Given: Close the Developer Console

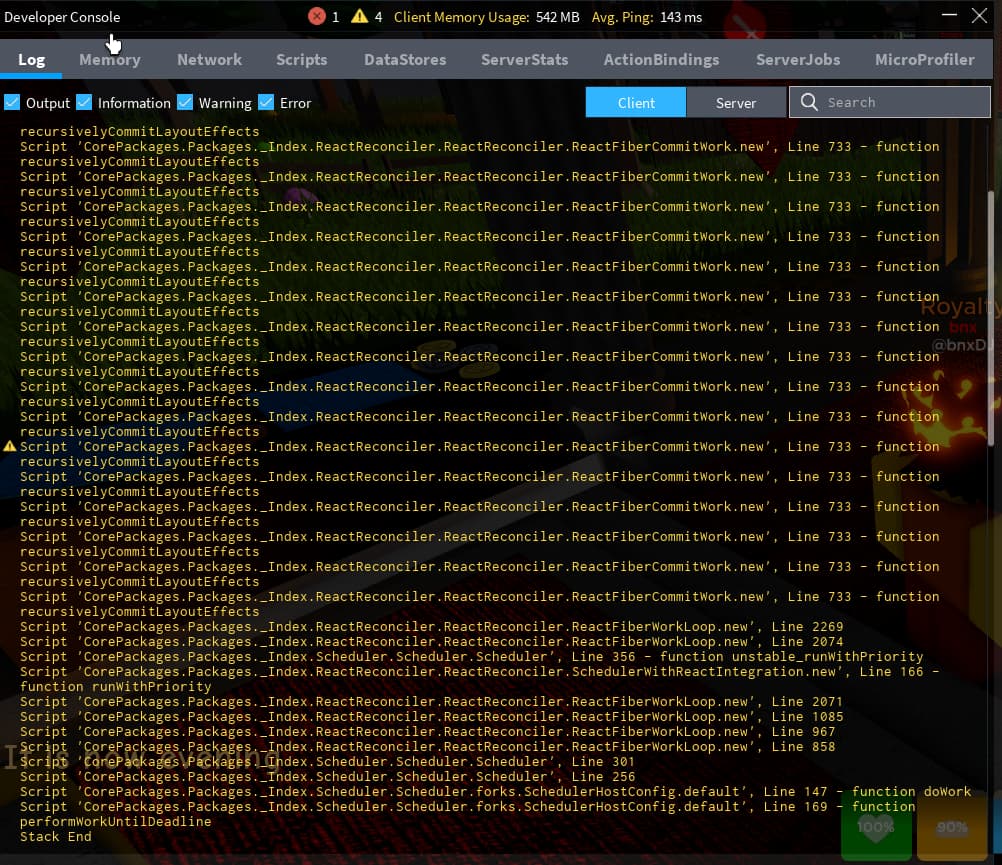Looking at the screenshot, I should (979, 15).
